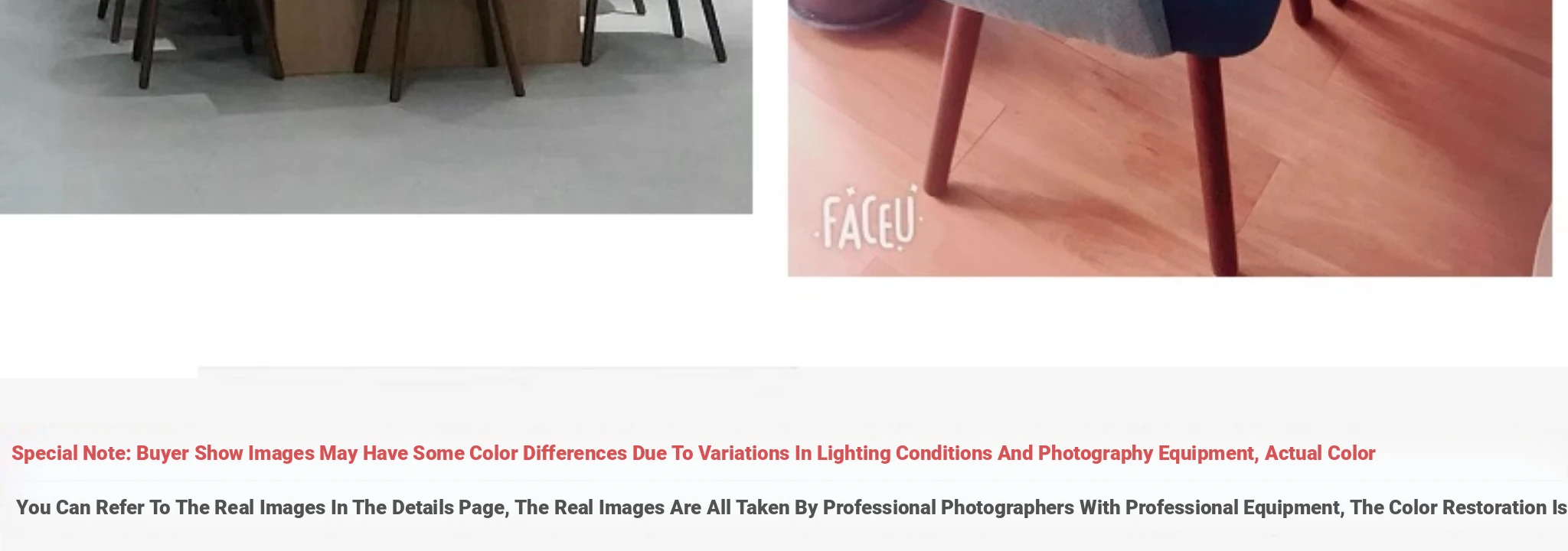
Task: Click the 'Color Differences' phrase in red
Action: pos(548,453)
